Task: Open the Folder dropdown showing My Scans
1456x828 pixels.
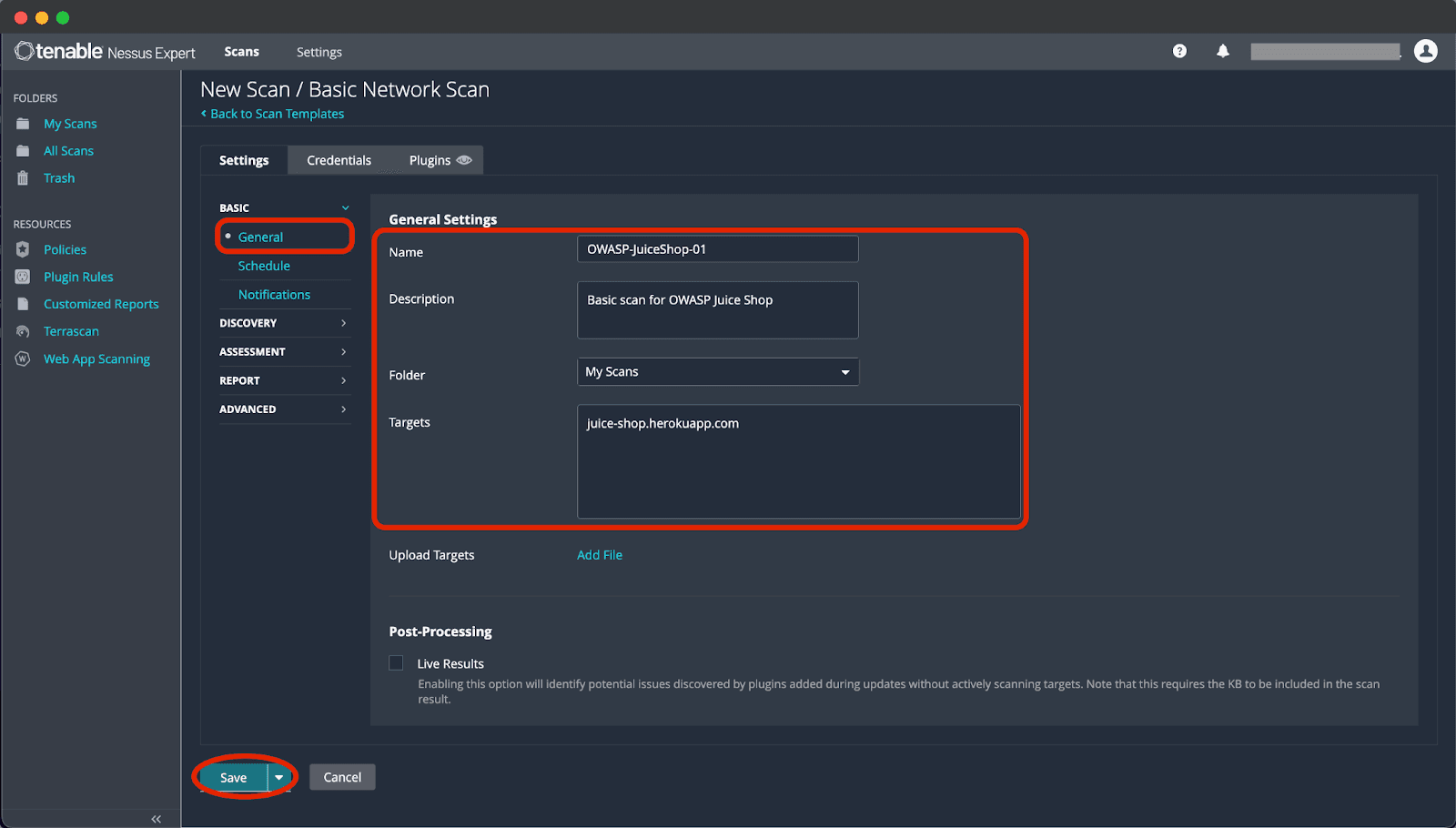Action: 718,371
